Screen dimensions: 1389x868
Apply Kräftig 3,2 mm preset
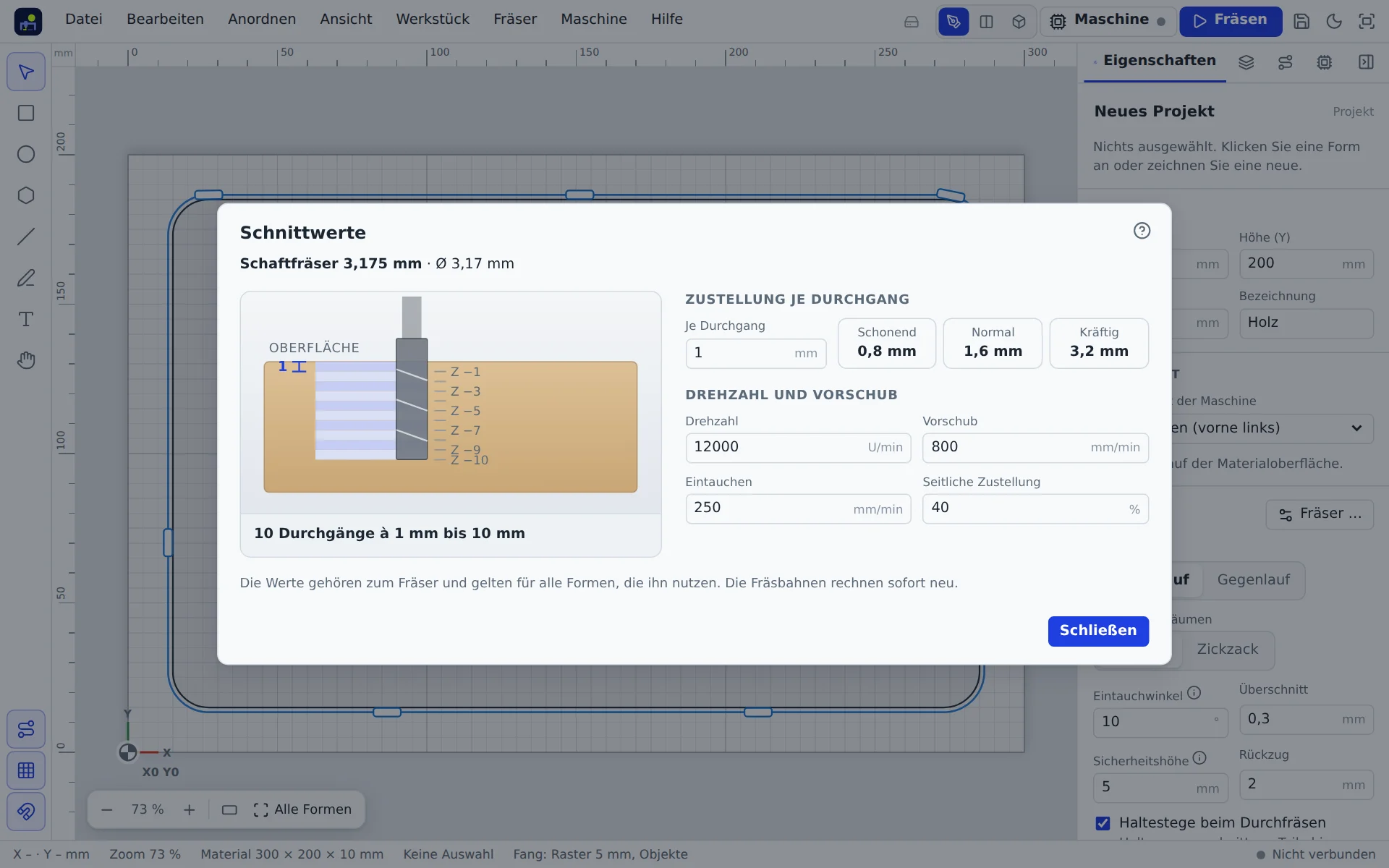click(1099, 343)
